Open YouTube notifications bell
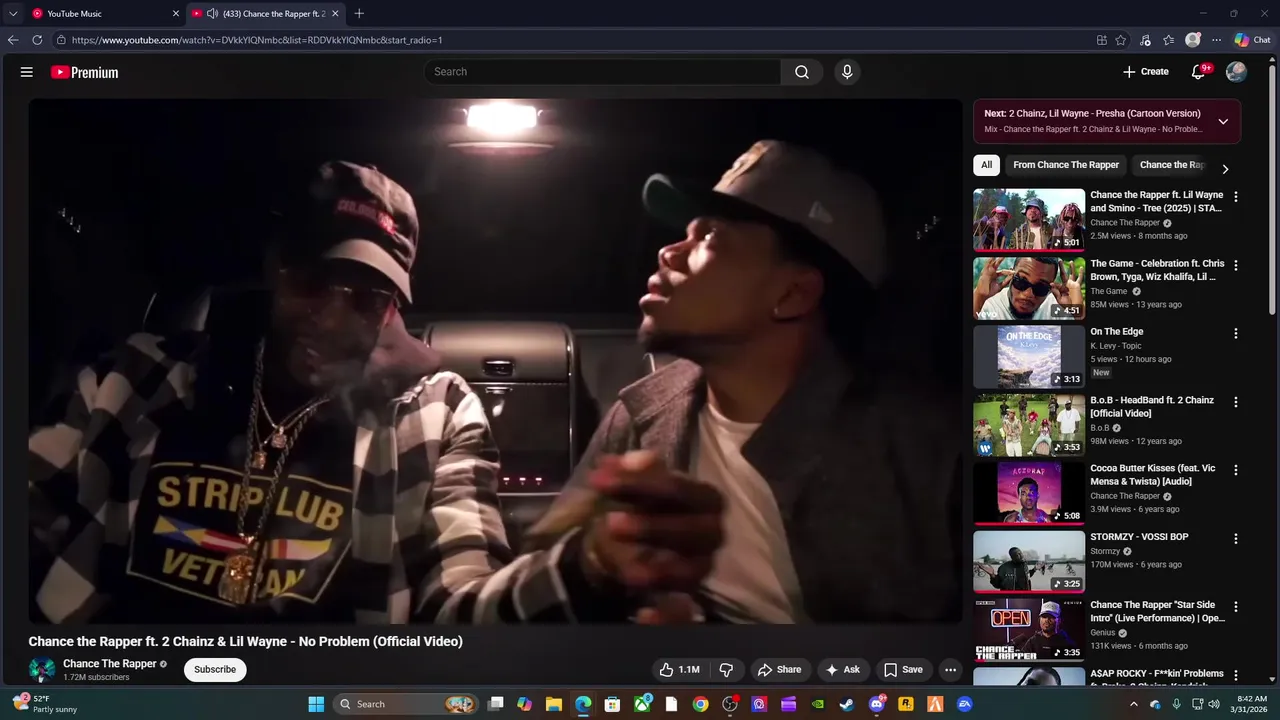 tap(1198, 72)
